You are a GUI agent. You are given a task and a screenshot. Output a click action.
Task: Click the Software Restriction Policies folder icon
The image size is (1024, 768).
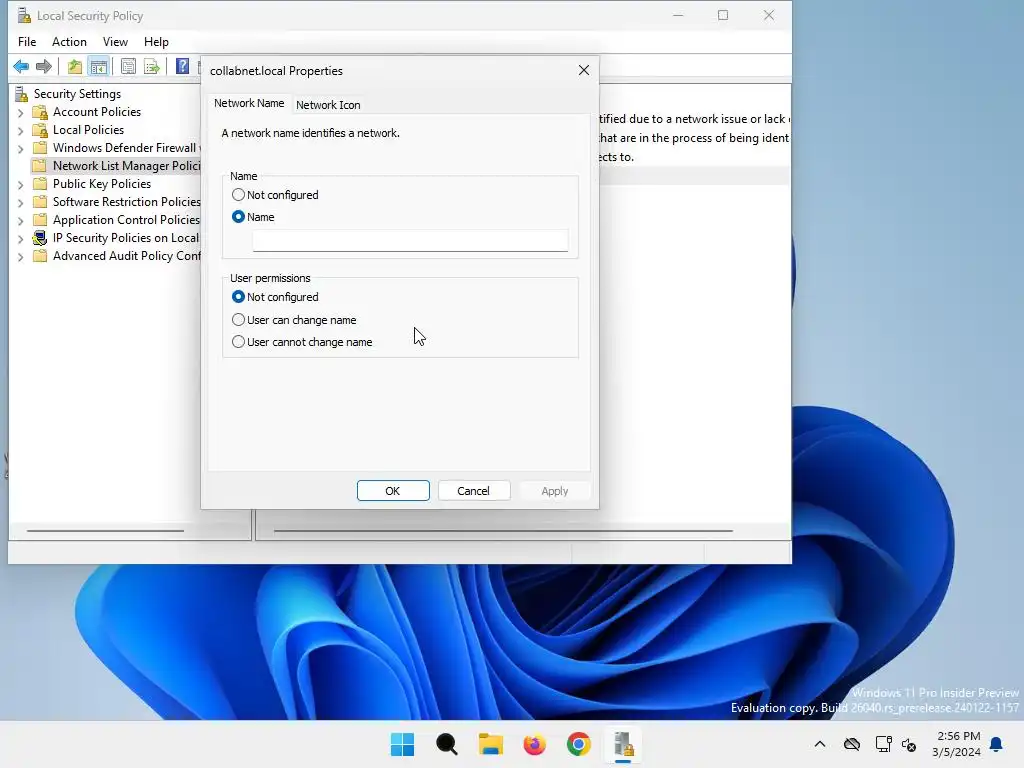pos(40,202)
